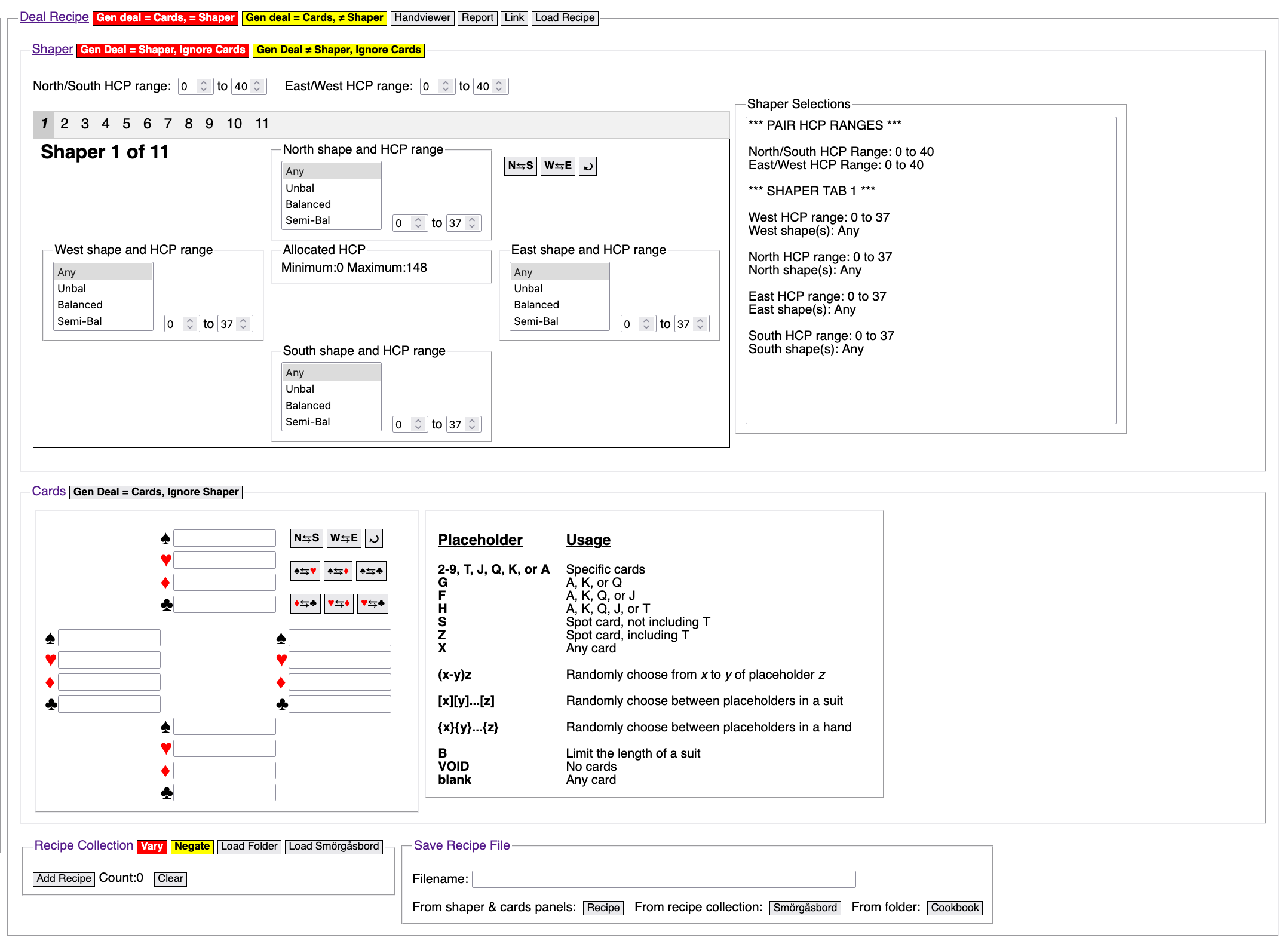Viewport: 1288px width, 950px height.
Task: Select Unbal in East shape list
Action: [560, 289]
